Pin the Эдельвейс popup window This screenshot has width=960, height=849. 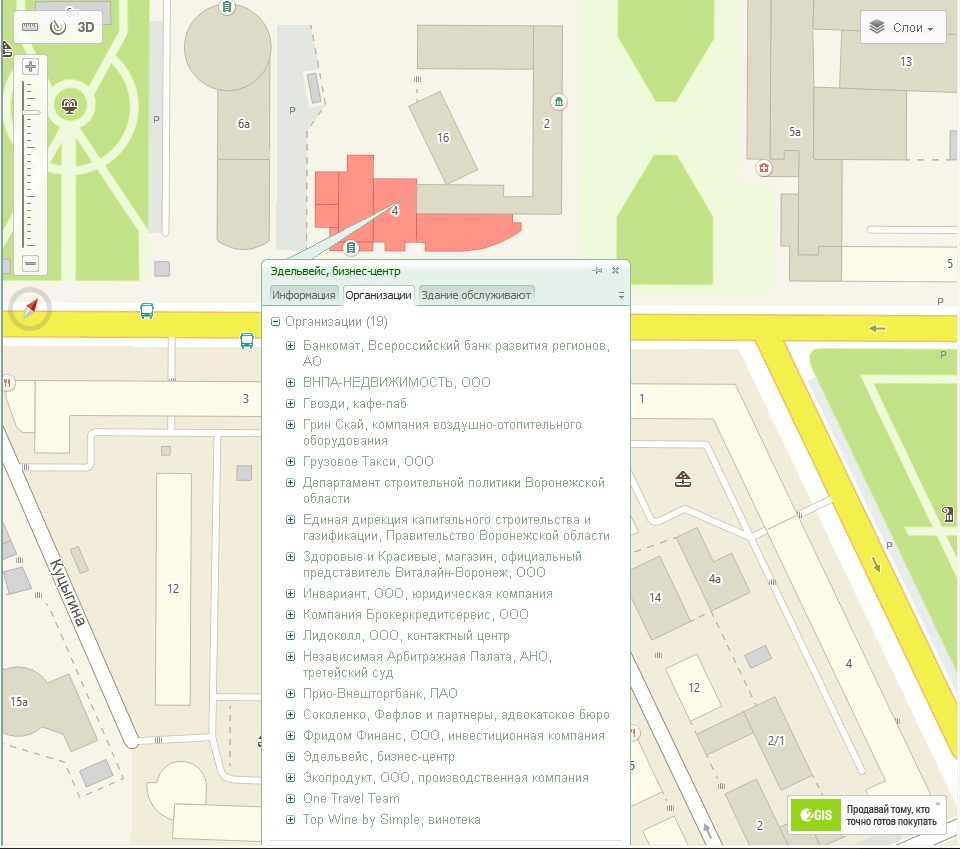(x=597, y=271)
